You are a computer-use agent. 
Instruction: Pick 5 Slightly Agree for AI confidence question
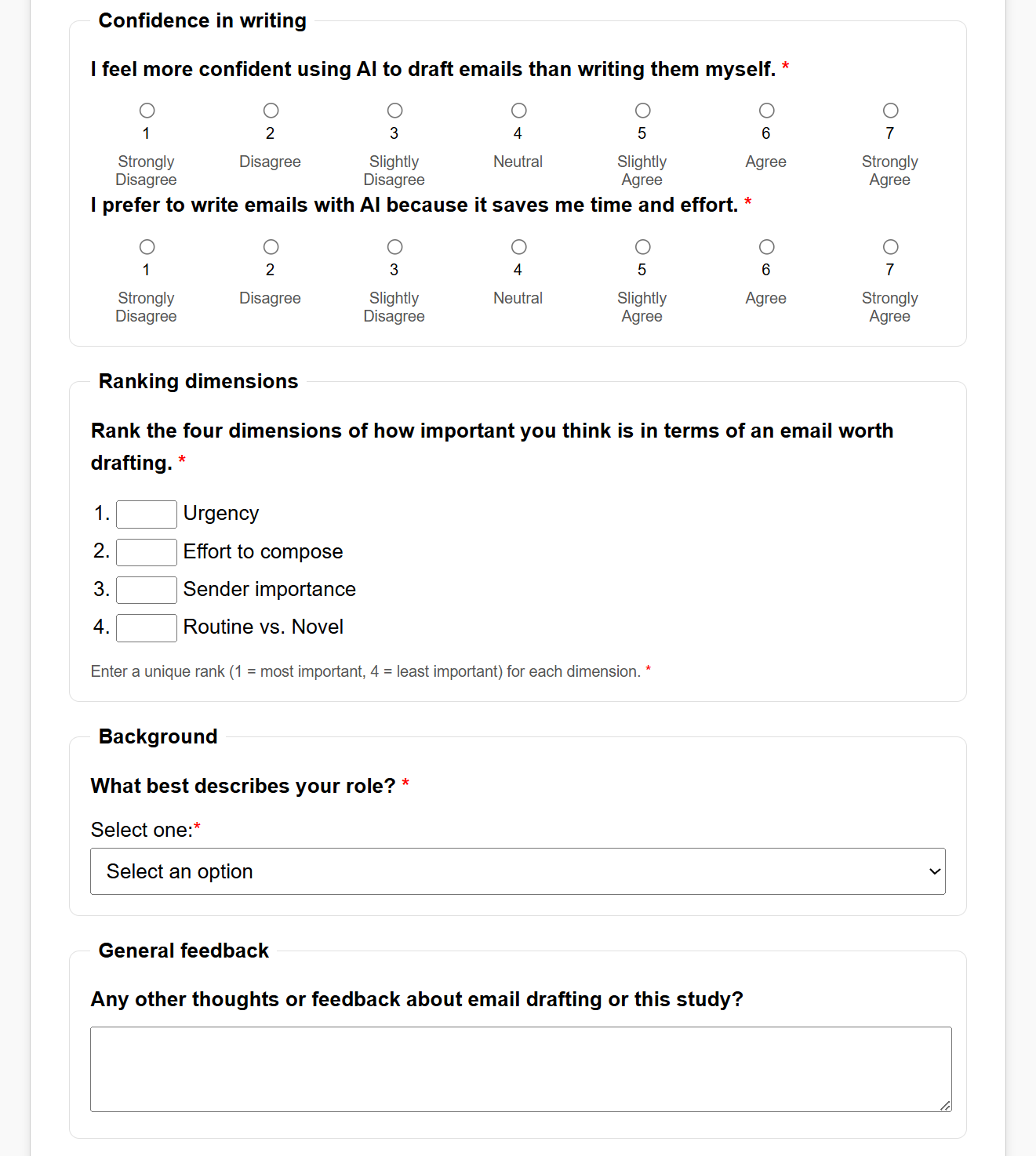point(642,111)
